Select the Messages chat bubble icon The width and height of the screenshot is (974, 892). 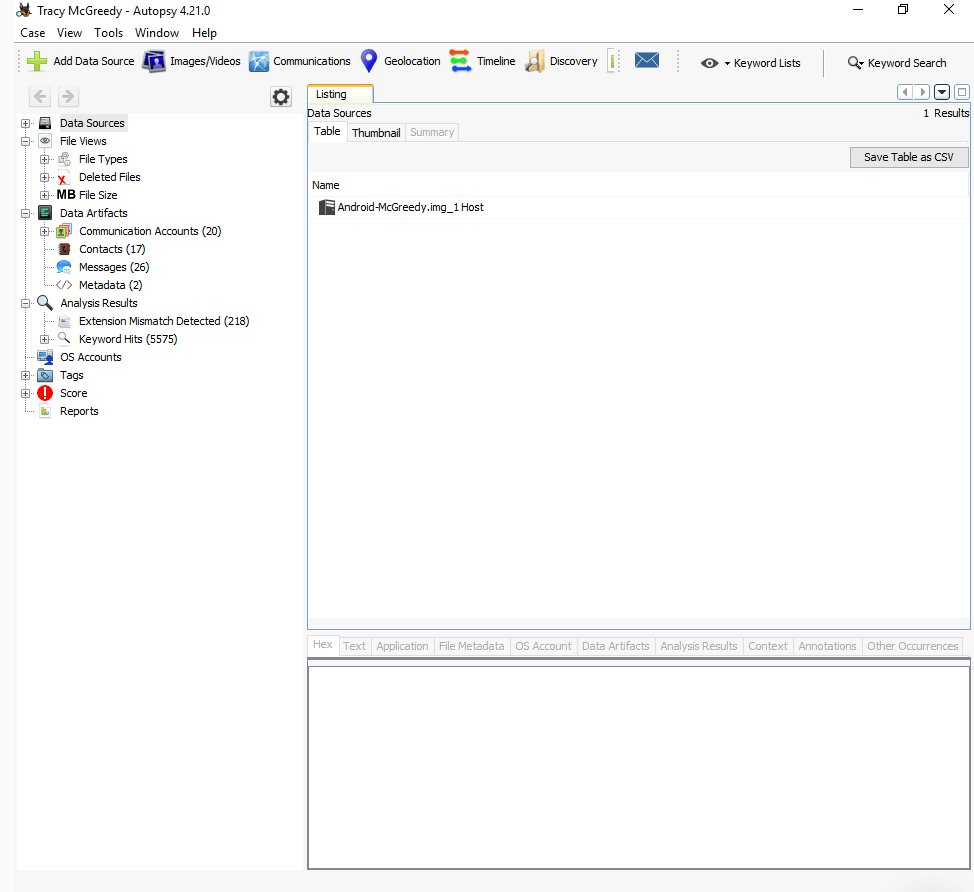64,267
